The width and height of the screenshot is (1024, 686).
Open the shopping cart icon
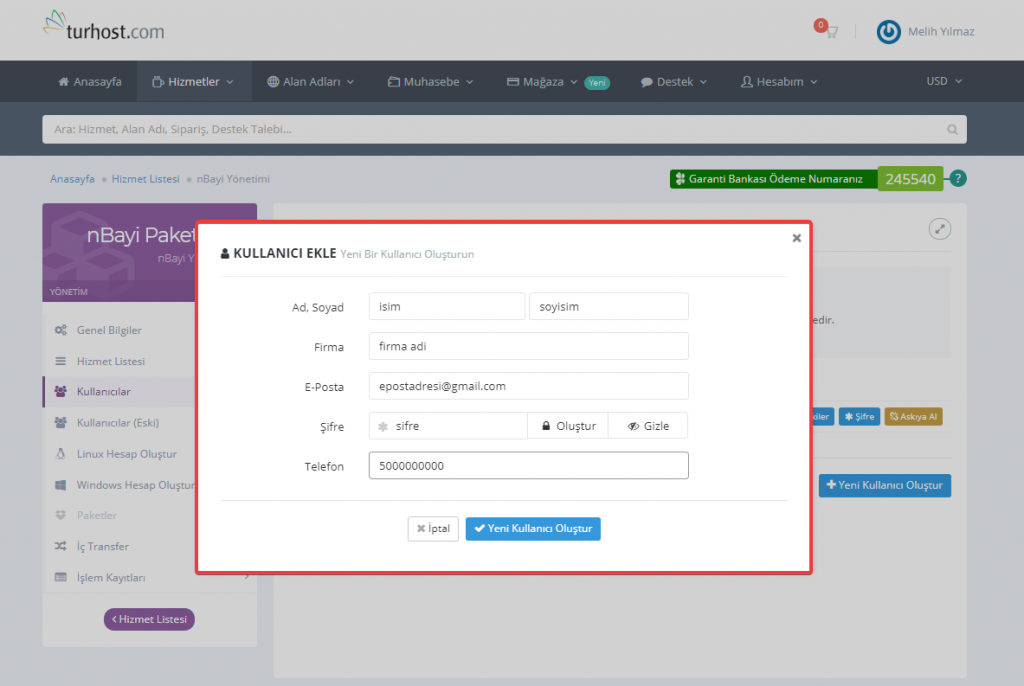pyautogui.click(x=830, y=32)
